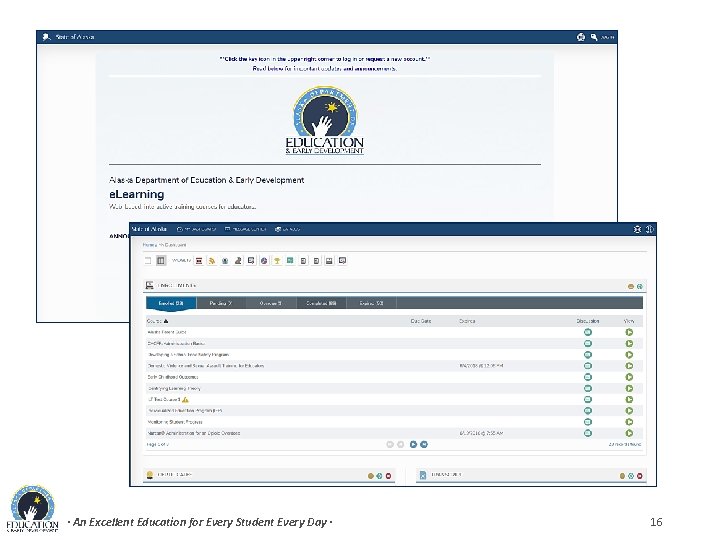Click Log In in the back window header
Screen dimensions: 720x540
pos(608,37)
